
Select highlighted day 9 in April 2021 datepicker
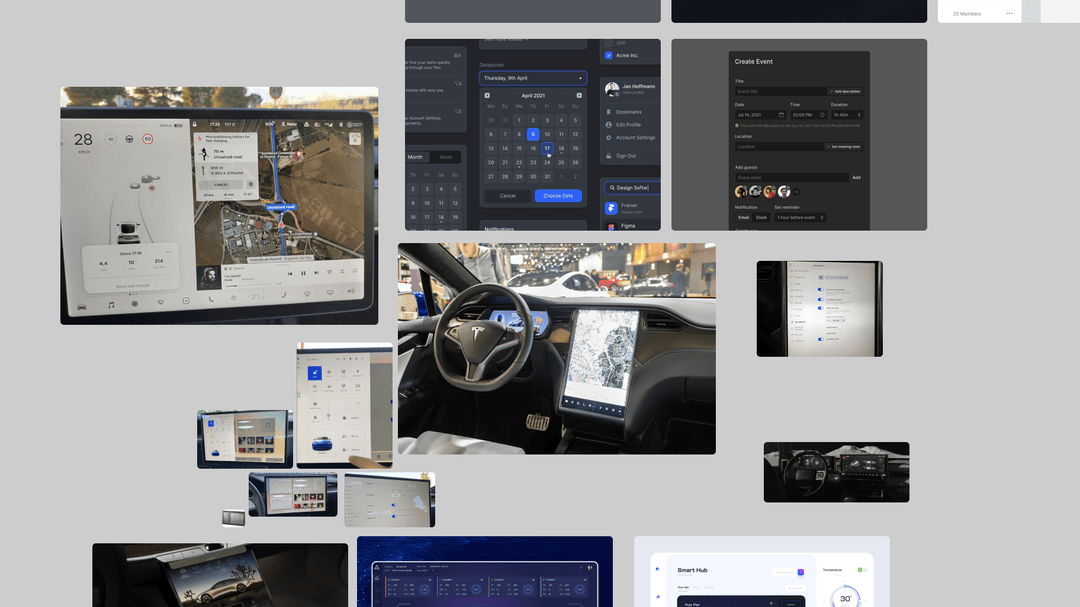(532, 134)
